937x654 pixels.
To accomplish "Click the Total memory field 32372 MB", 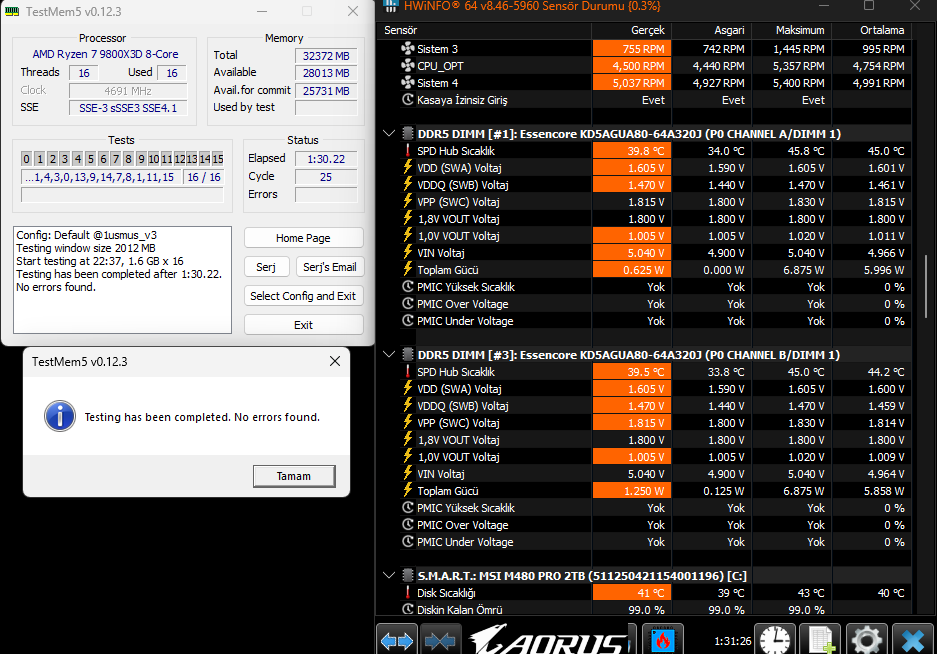I will pos(326,56).
